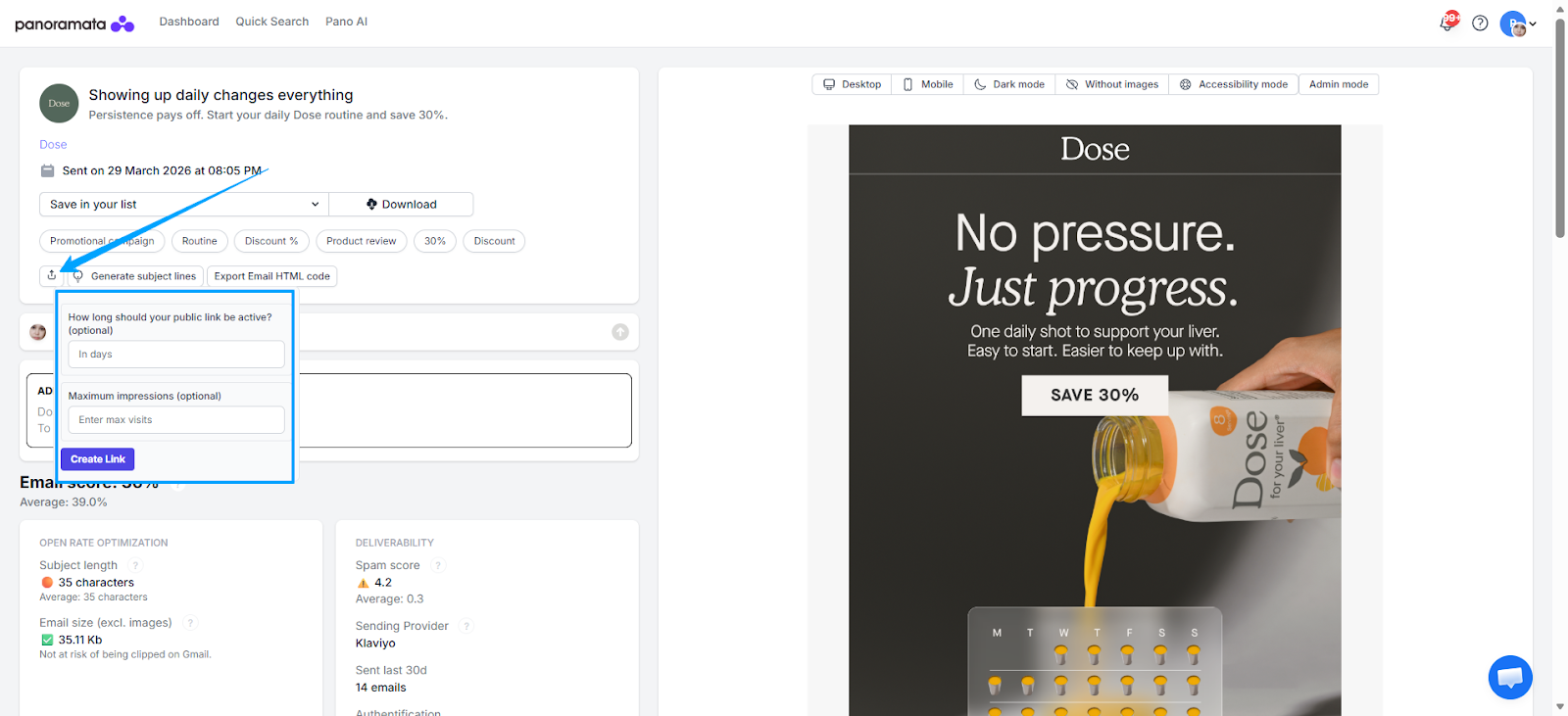Switch preview to Accessibility mode
Image resolution: width=1568 pixels, height=716 pixels.
[1234, 84]
